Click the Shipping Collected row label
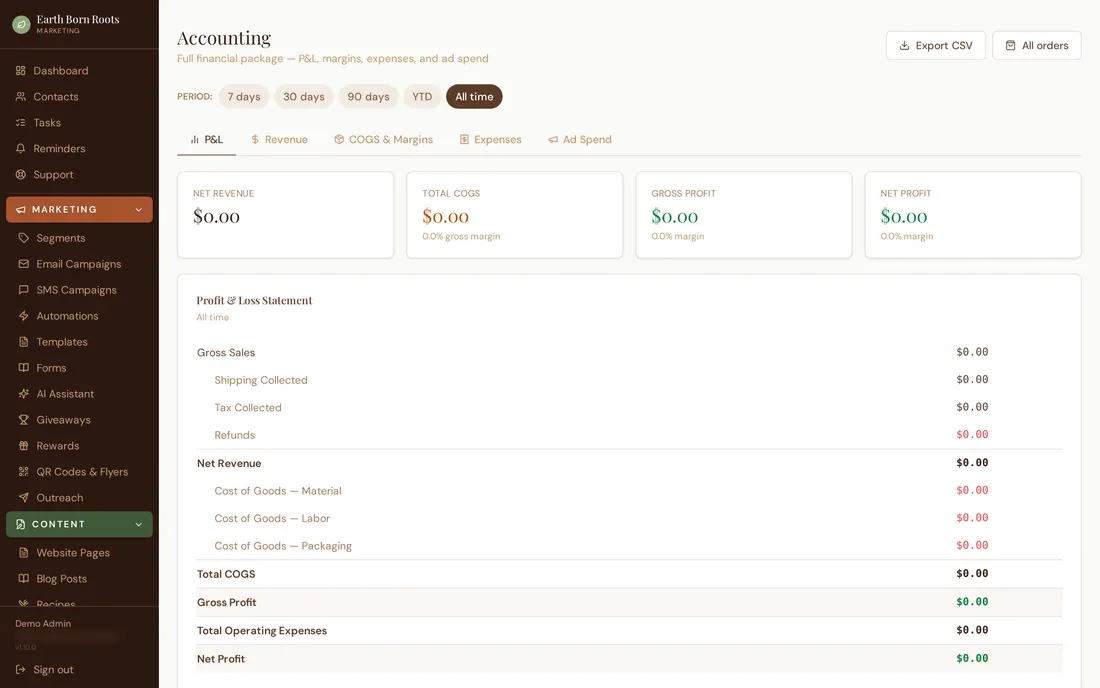This screenshot has height=688, width=1100. (261, 380)
